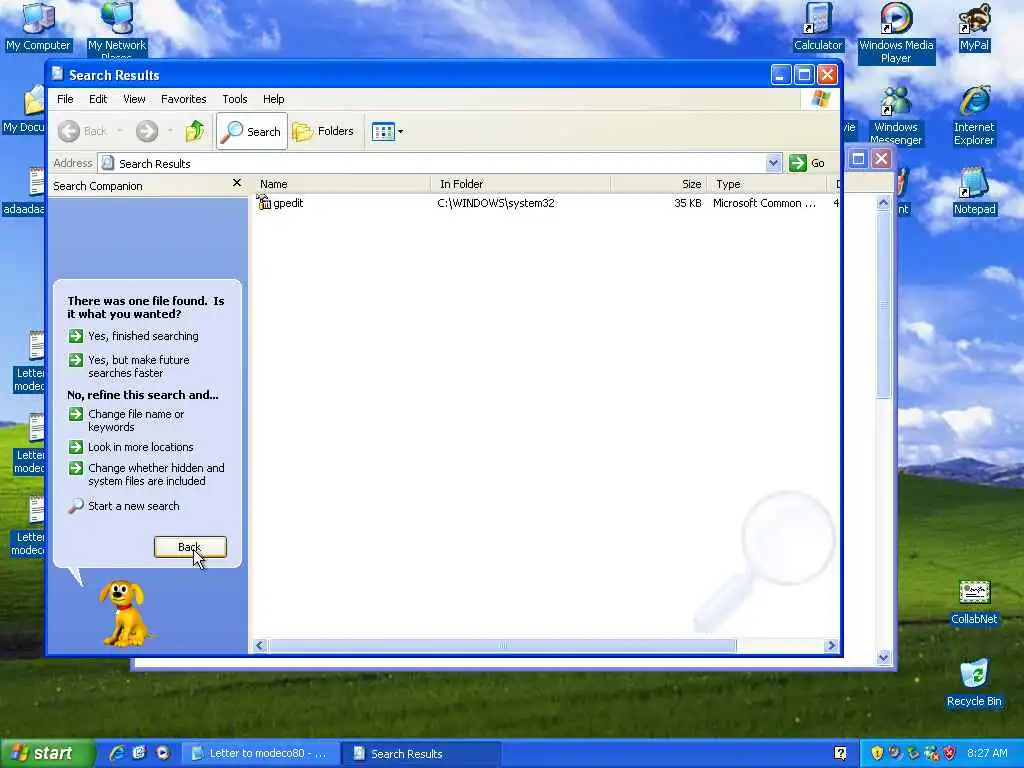Click the horizontal scrollbar thumb in results
This screenshot has height=768, width=1024.
(502, 645)
